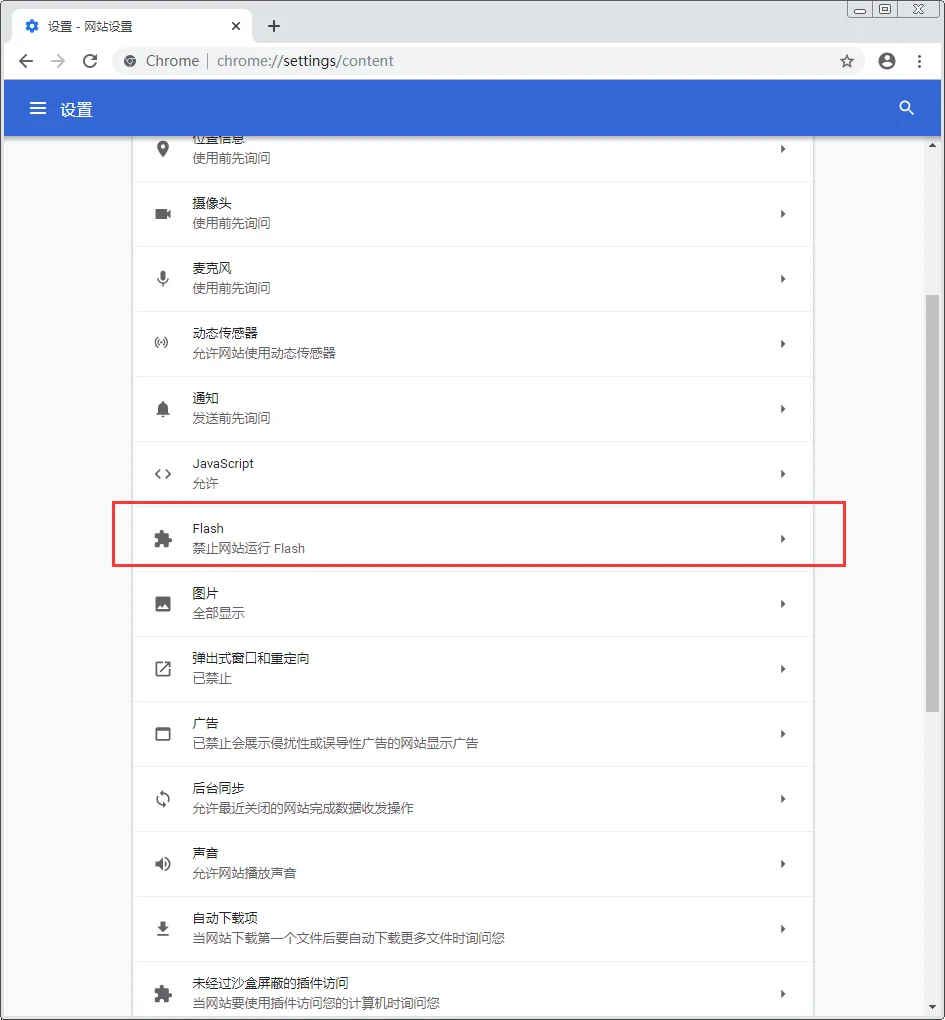945x1020 pixels.
Task: Open the 通知 settings entry
Action: 473,409
